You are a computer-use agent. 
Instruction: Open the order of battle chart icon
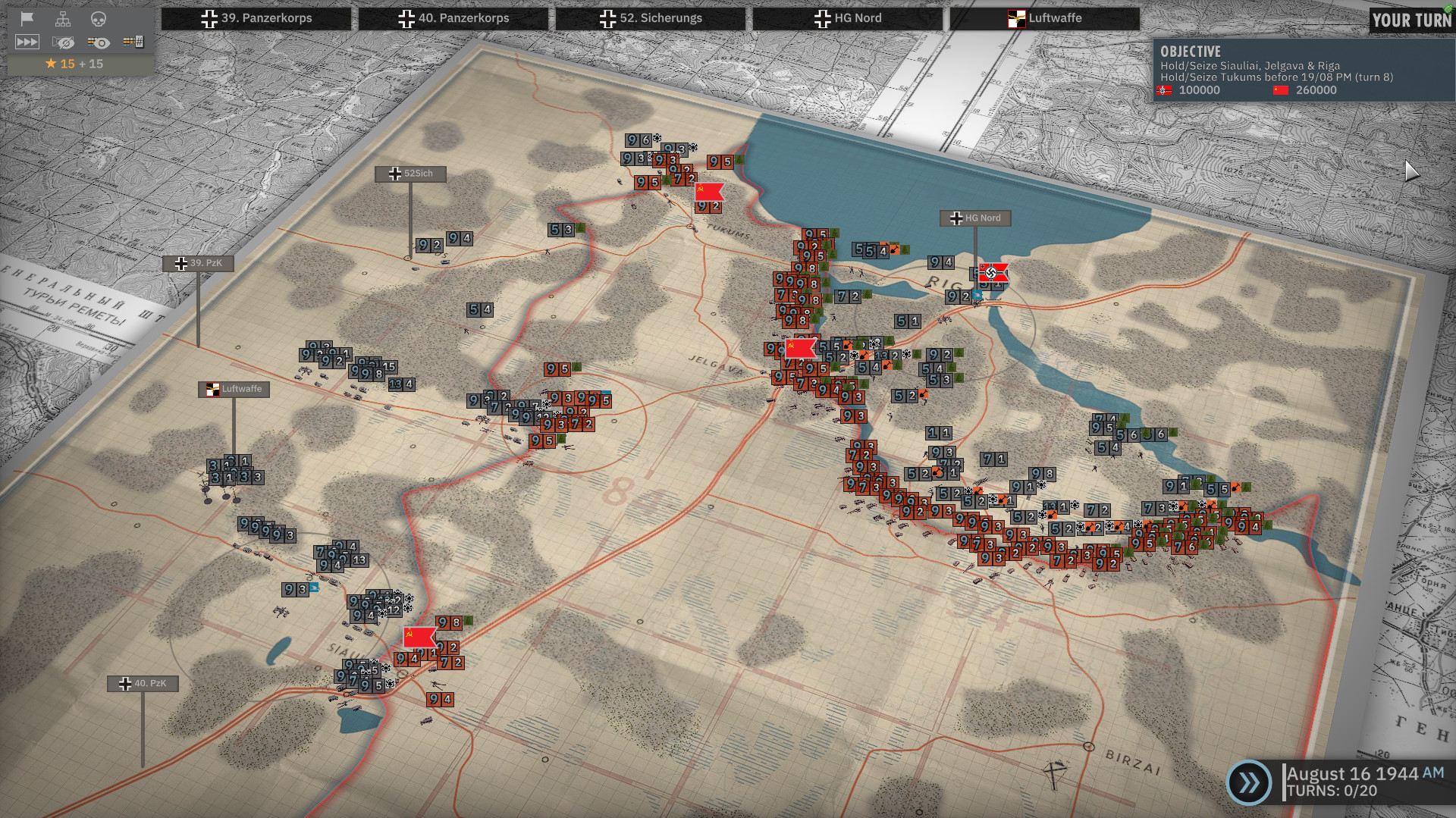tap(64, 18)
